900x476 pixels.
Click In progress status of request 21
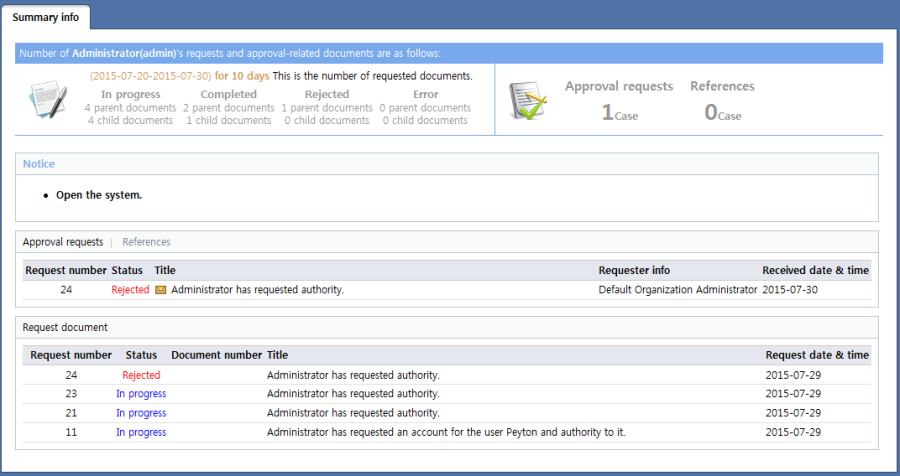tap(141, 413)
